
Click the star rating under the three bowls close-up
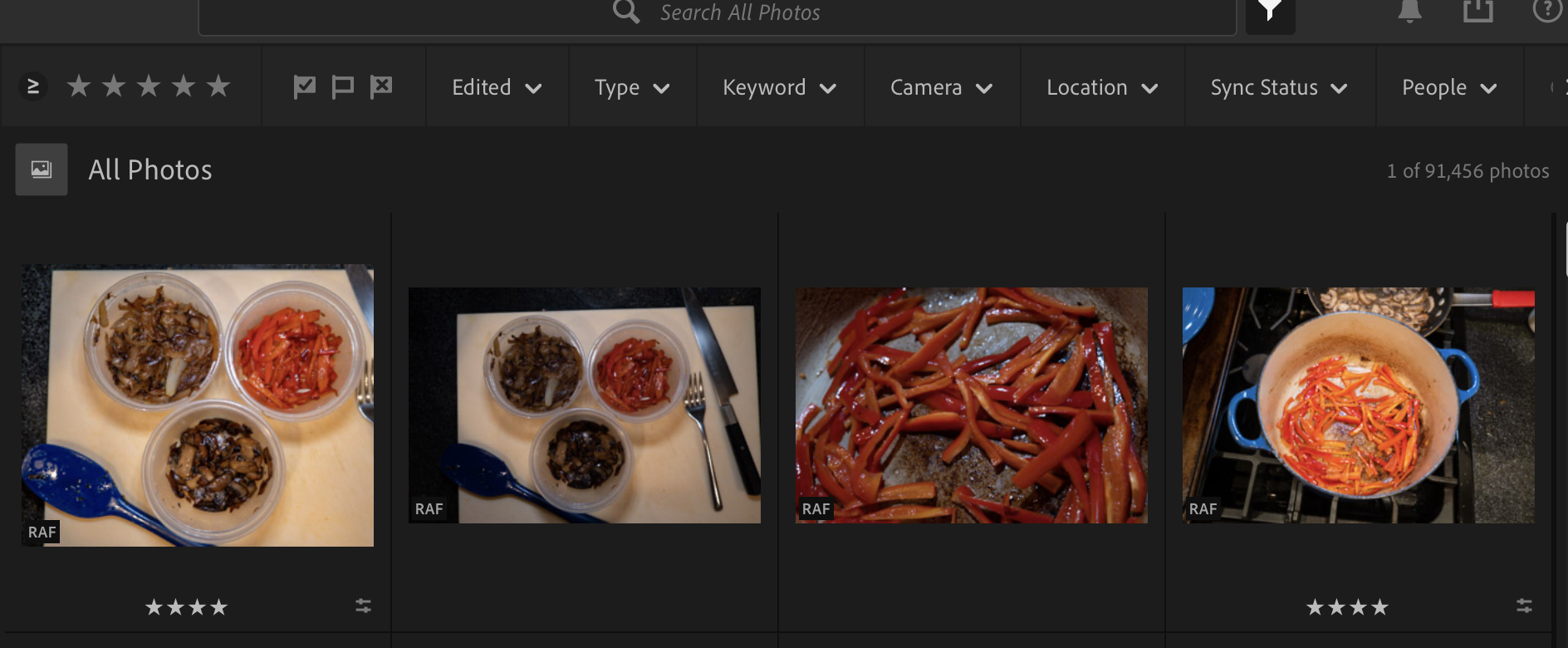186,607
